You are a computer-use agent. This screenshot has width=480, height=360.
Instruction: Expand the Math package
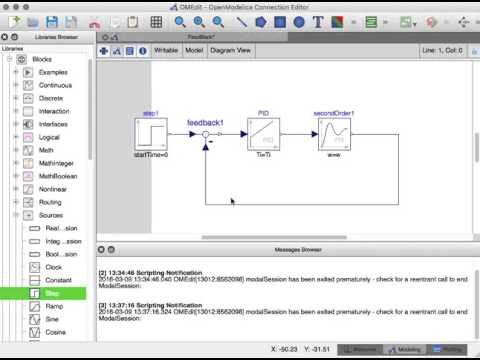16,150
